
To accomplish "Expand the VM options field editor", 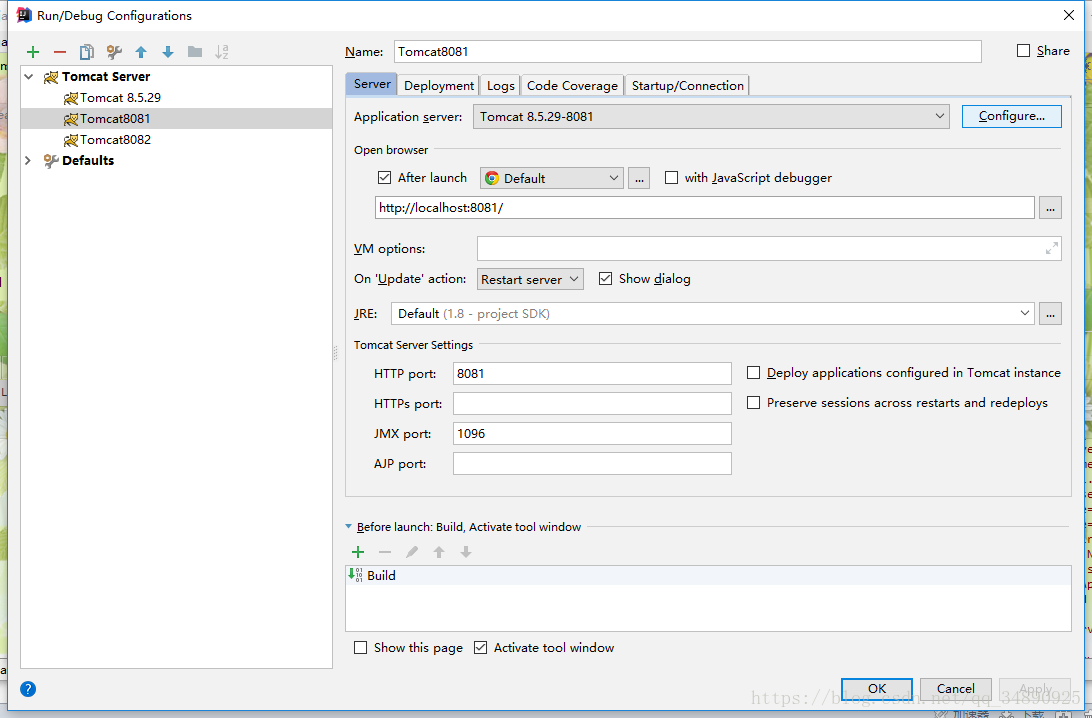I will pos(1052,249).
